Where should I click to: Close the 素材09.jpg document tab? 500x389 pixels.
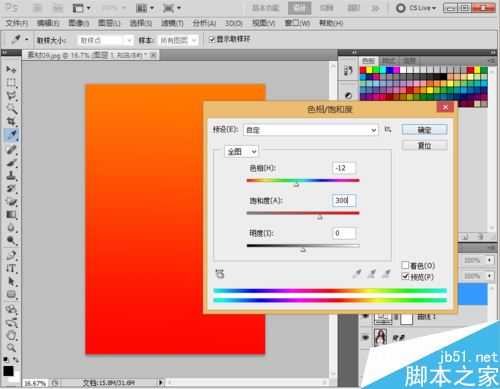pos(153,55)
